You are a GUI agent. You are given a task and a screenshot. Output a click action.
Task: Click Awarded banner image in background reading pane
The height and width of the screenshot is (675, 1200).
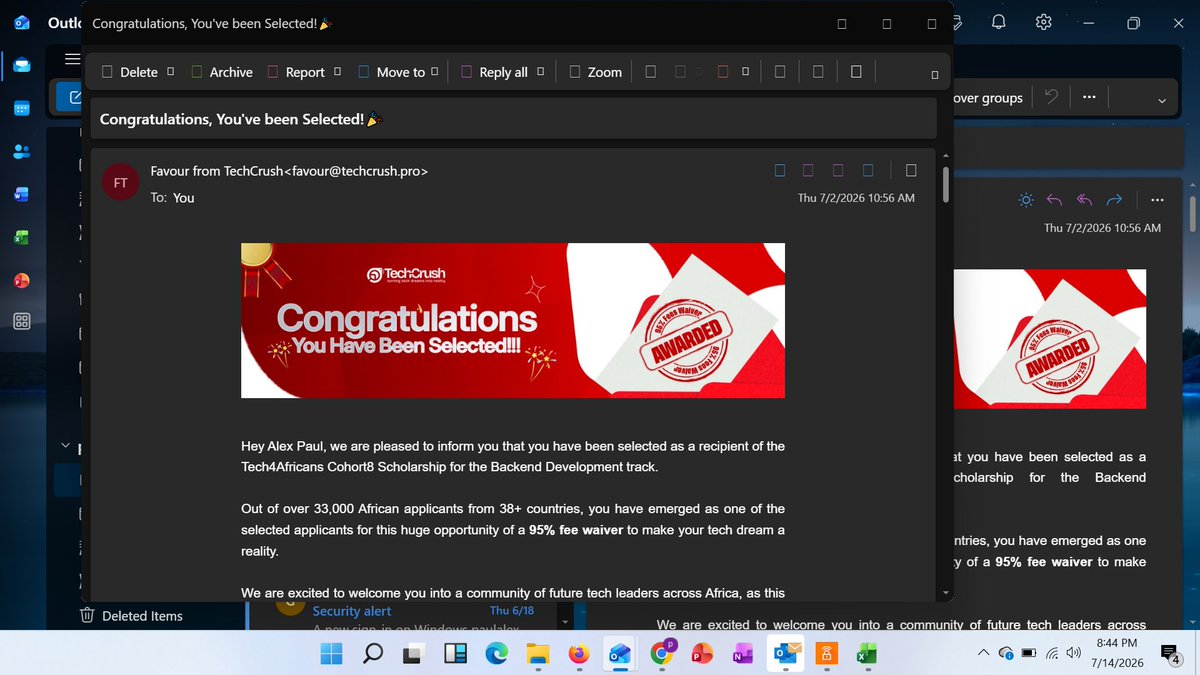[1050, 339]
